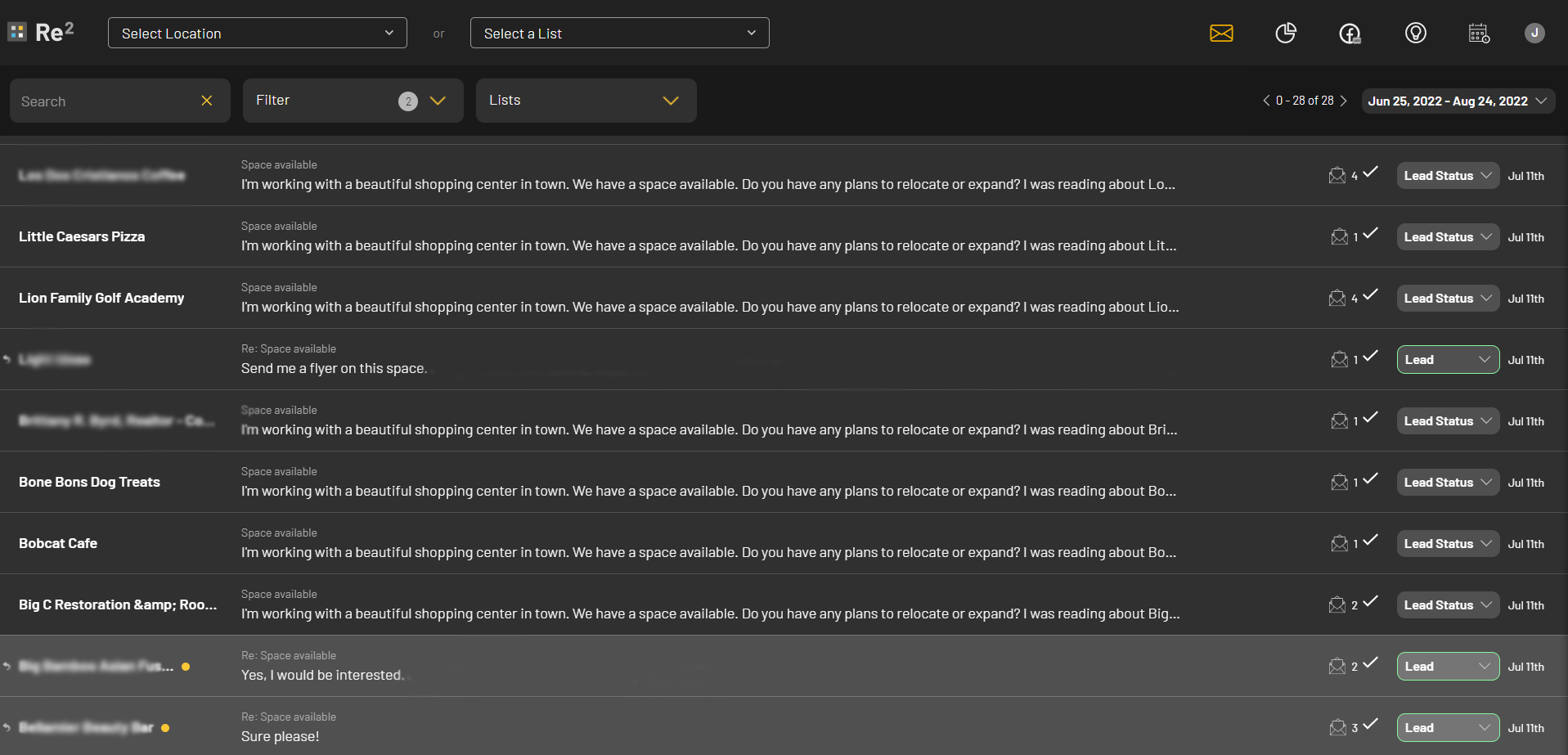The image size is (1568, 755).
Task: Open Little Caesars Pizza conversation
Action: (x=82, y=236)
